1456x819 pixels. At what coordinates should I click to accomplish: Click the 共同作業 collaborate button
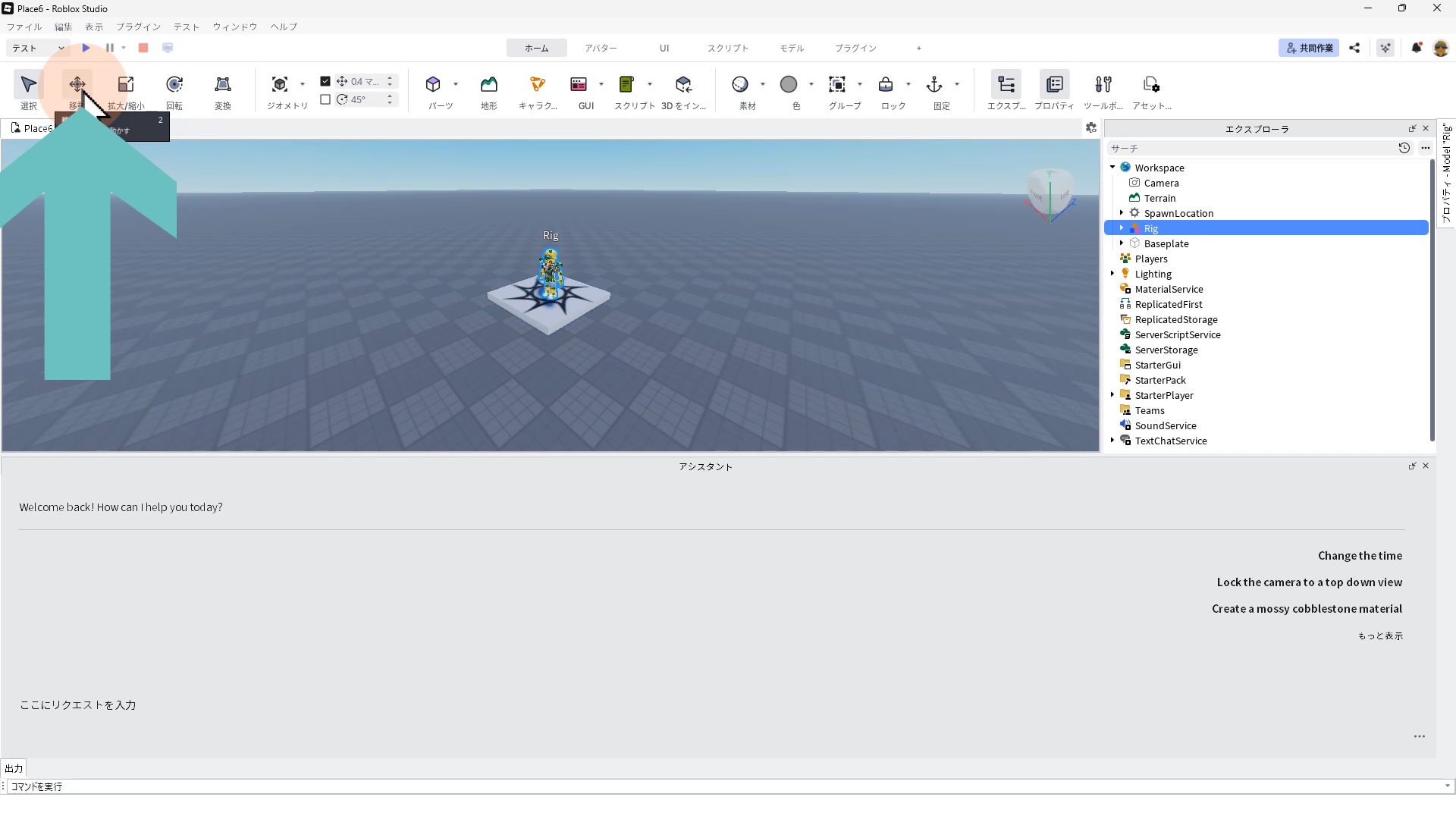pos(1309,48)
